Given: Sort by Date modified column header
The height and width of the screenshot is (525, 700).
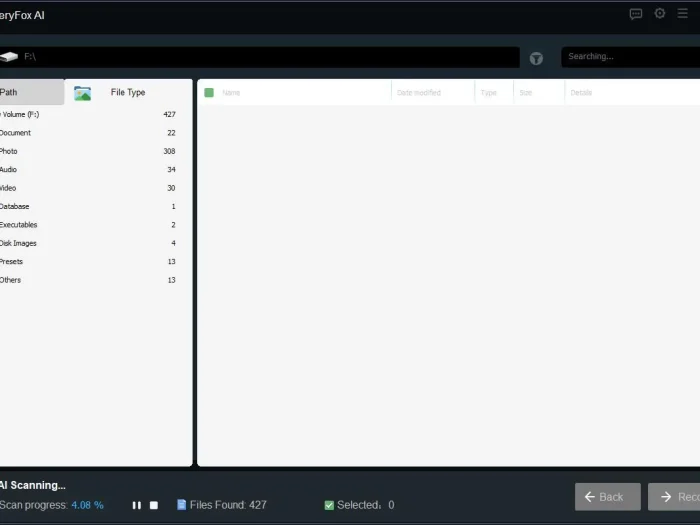Looking at the screenshot, I should [x=419, y=93].
